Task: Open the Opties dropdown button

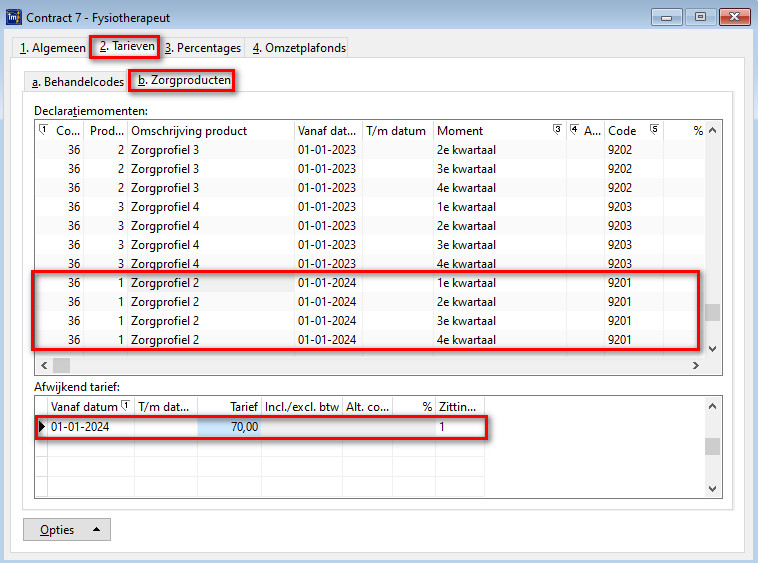Action: 66,529
